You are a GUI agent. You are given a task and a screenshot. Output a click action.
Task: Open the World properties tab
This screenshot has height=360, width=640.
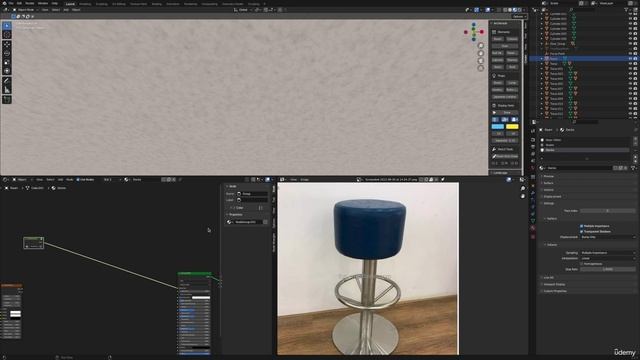pyautogui.click(x=533, y=167)
